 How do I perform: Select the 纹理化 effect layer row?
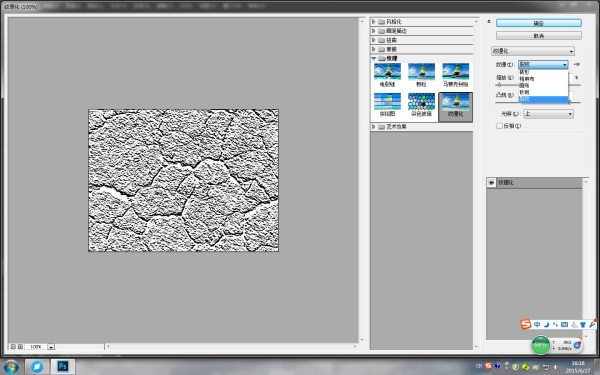pyautogui.click(x=534, y=183)
